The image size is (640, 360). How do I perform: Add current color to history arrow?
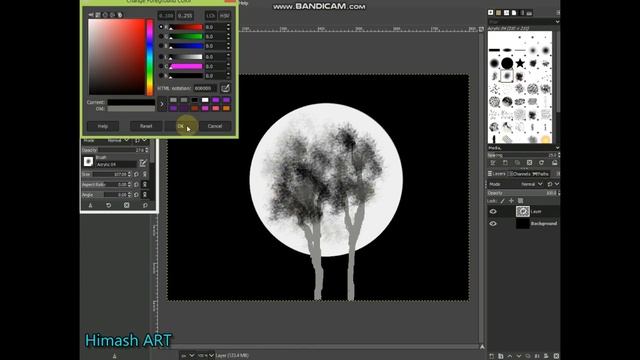click(x=162, y=104)
